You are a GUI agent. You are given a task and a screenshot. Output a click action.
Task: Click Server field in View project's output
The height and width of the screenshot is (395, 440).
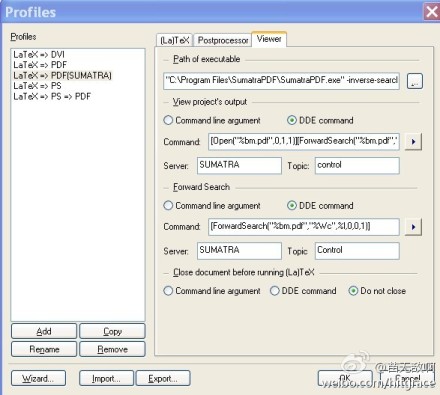239,166
